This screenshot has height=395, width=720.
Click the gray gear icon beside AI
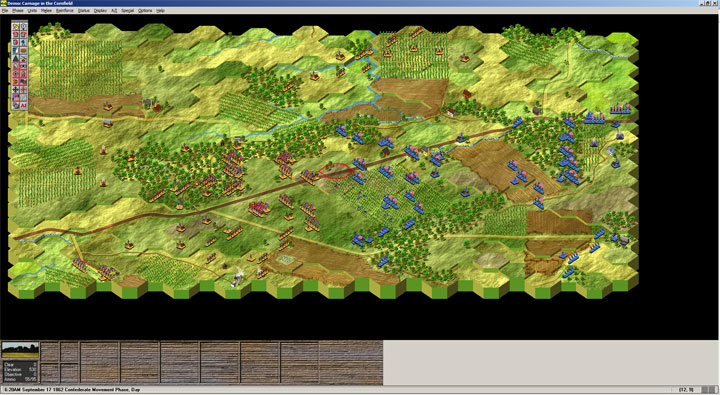click(x=15, y=105)
